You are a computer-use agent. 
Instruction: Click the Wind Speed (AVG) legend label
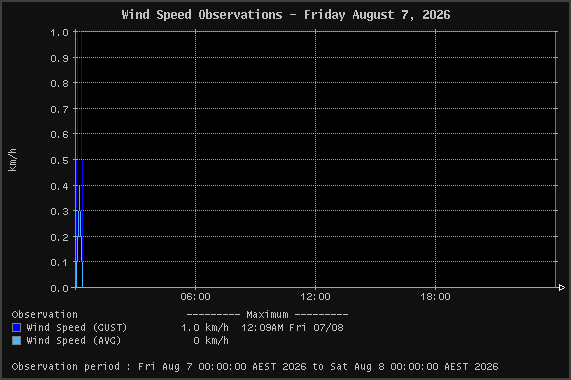(74, 341)
